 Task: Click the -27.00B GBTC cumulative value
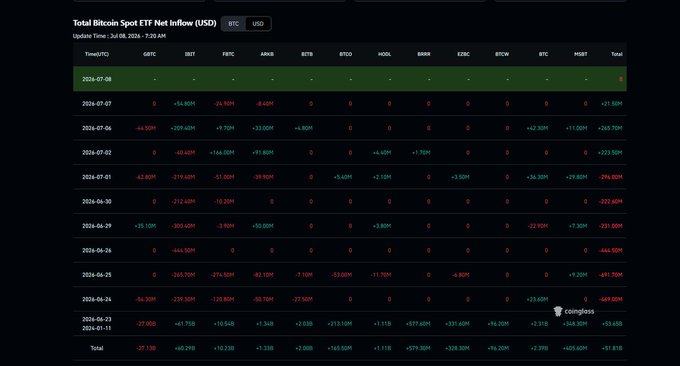point(146,324)
